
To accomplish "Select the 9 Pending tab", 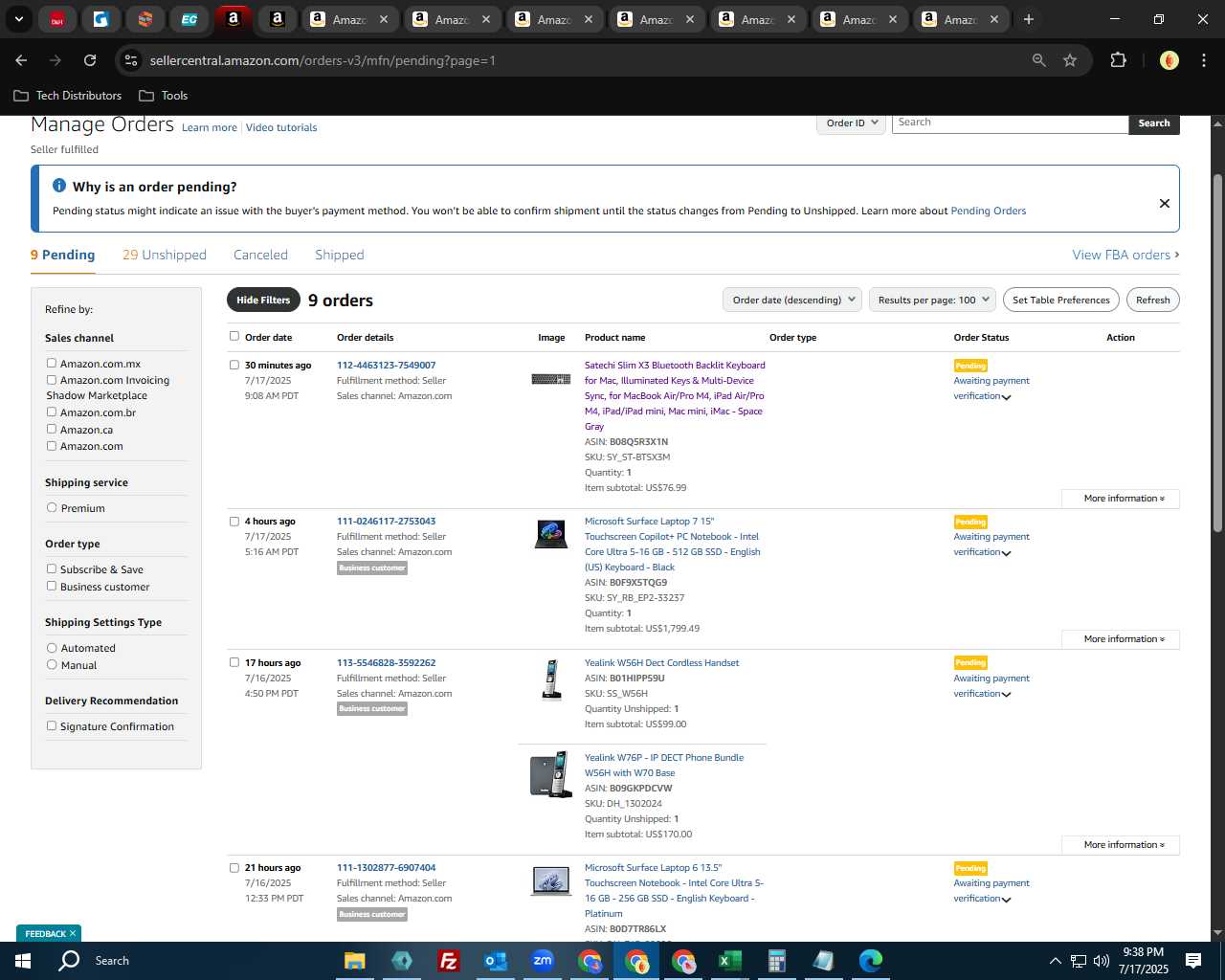I will coord(63,255).
